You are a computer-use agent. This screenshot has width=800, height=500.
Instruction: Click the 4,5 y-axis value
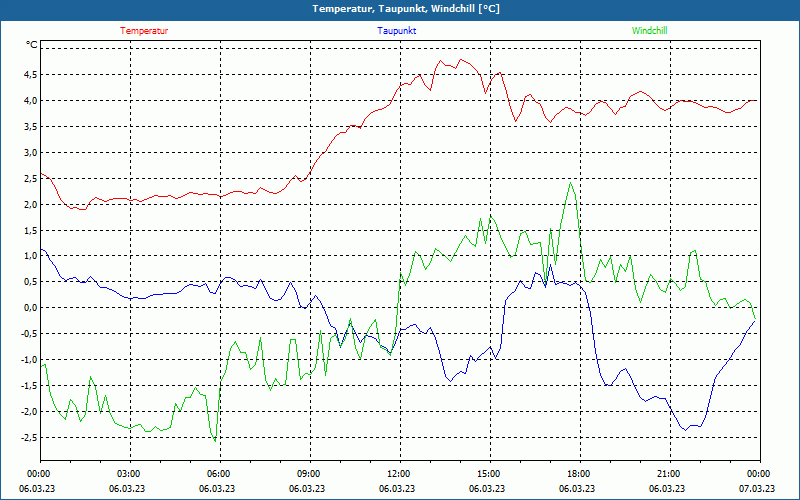point(30,74)
